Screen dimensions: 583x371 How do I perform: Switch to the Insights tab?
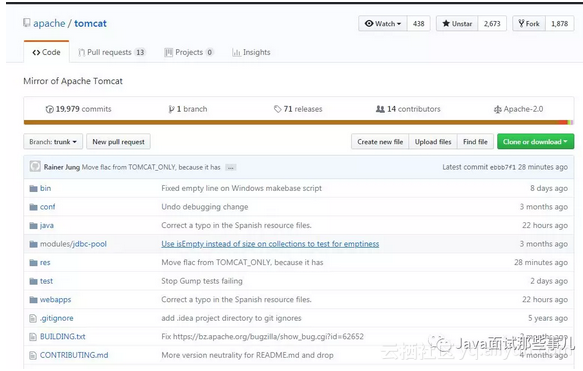tap(251, 52)
